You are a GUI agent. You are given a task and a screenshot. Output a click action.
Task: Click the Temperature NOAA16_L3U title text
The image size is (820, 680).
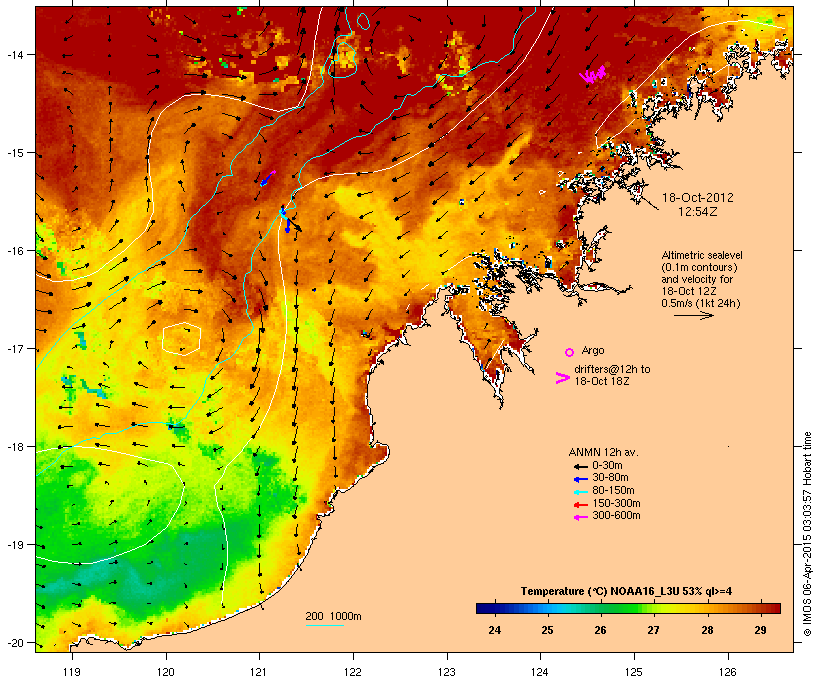626,592
